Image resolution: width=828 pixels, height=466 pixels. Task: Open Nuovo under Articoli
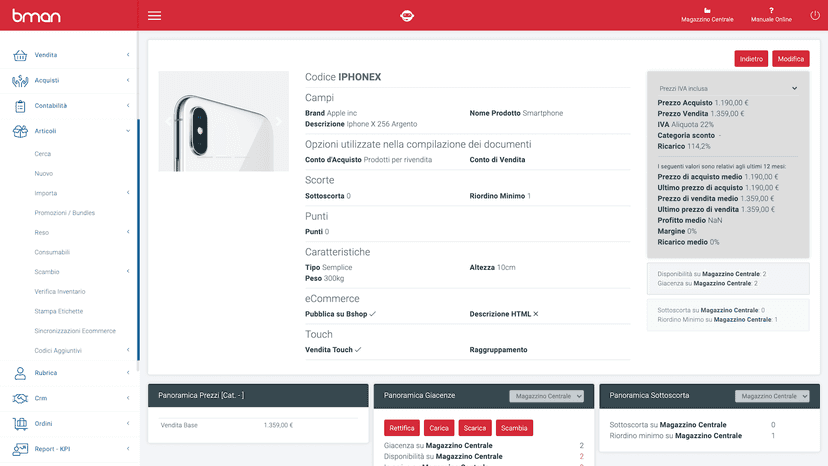point(44,173)
